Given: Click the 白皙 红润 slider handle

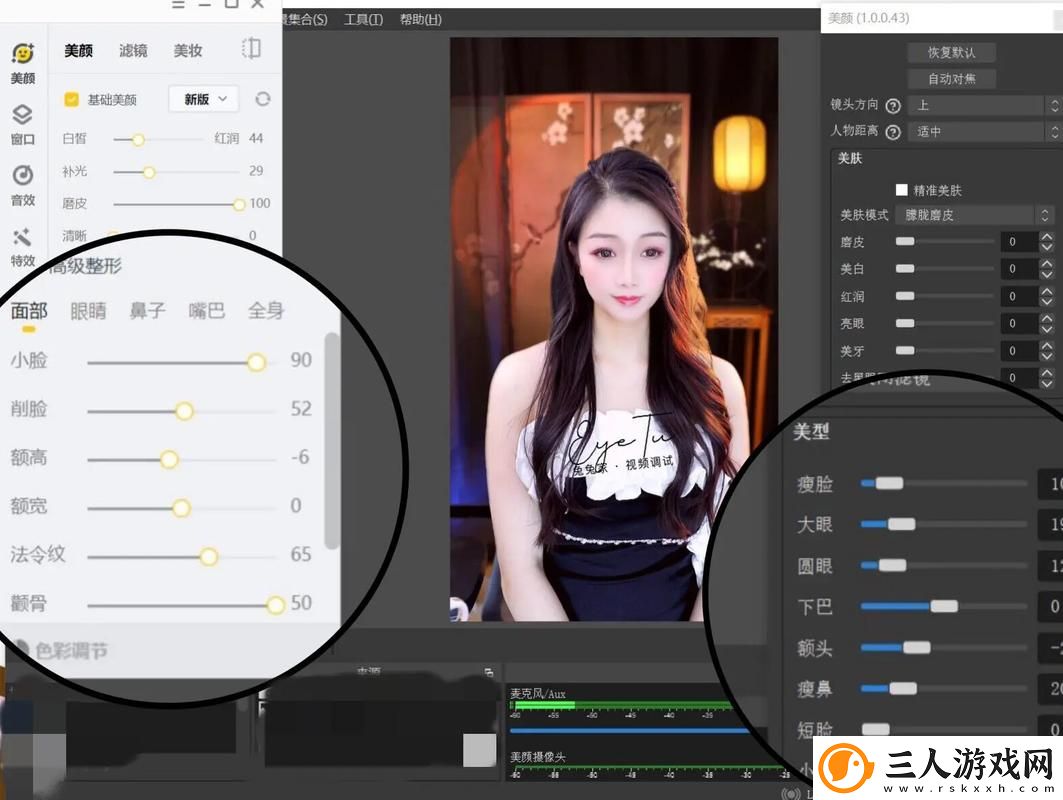Looking at the screenshot, I should click(x=138, y=140).
